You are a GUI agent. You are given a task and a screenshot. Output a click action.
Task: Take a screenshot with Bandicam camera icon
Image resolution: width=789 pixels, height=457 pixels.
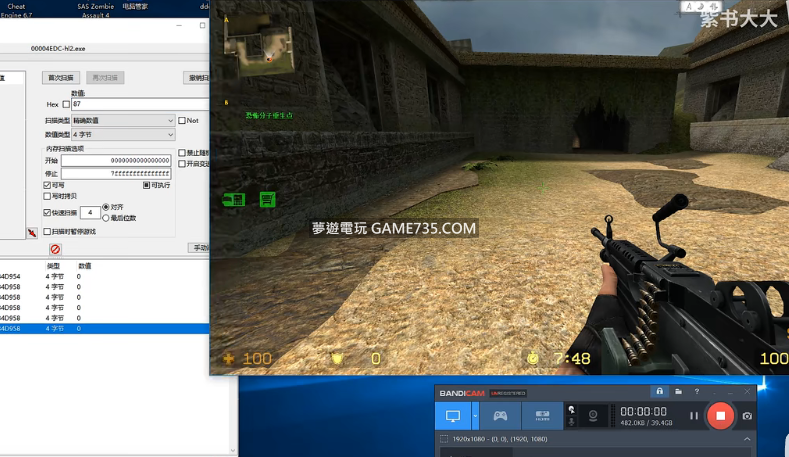[747, 416]
